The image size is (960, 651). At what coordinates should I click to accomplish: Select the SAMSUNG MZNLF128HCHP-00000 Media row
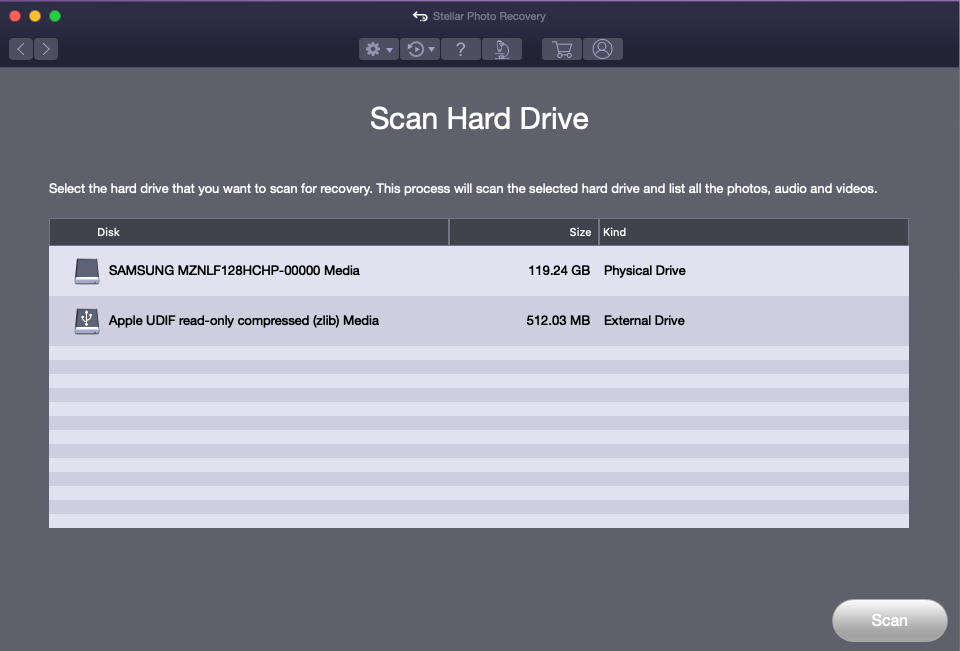(479, 271)
